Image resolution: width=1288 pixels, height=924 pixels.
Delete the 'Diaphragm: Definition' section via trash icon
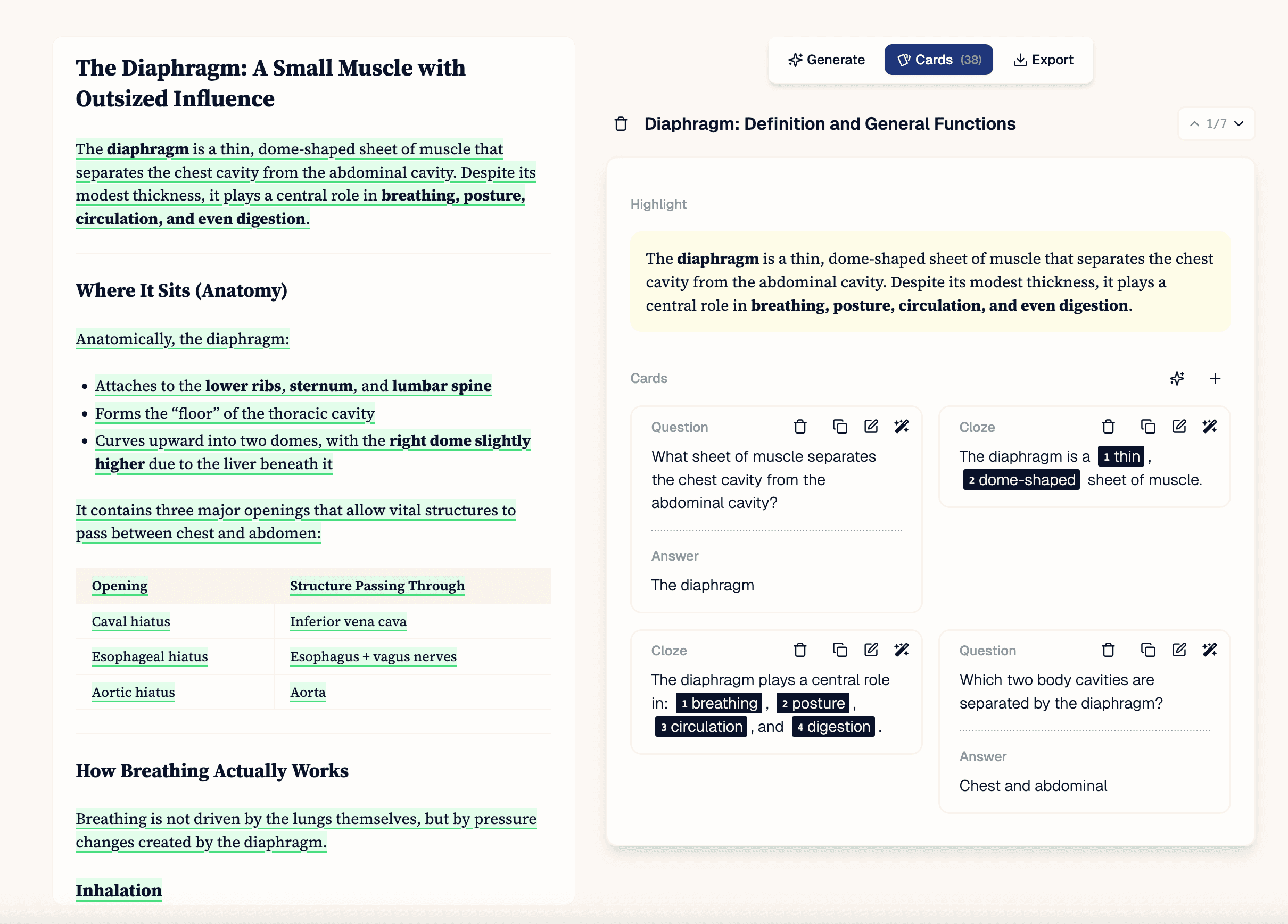point(620,124)
